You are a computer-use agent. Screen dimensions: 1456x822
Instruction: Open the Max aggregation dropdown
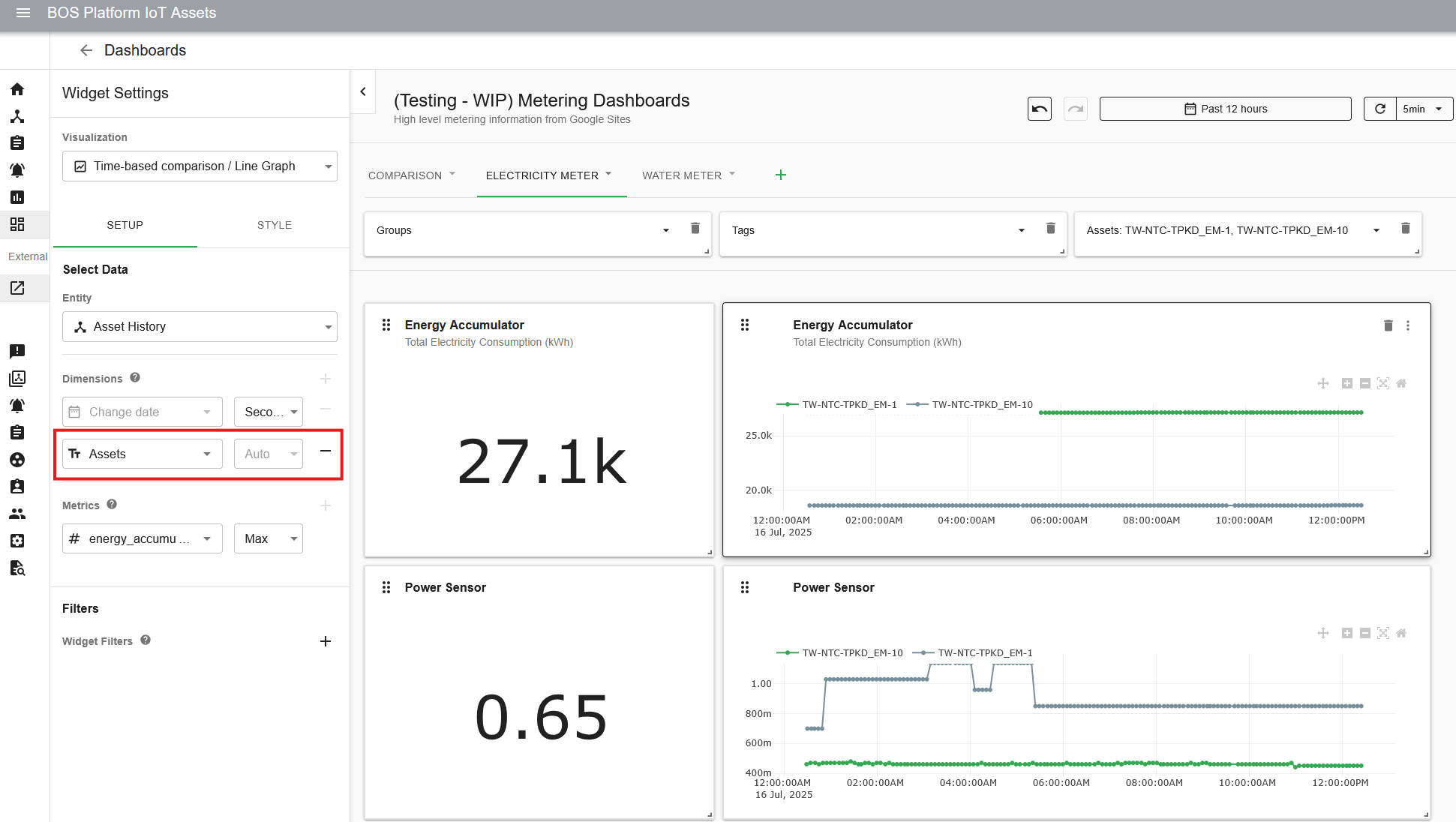click(268, 539)
